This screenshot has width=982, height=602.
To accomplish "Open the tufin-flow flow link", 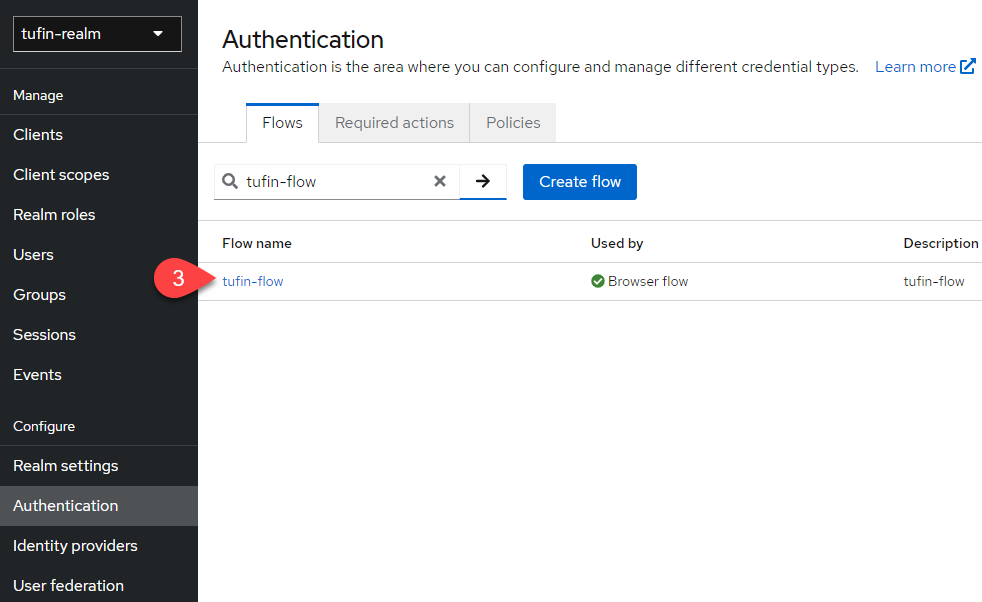I will (253, 282).
